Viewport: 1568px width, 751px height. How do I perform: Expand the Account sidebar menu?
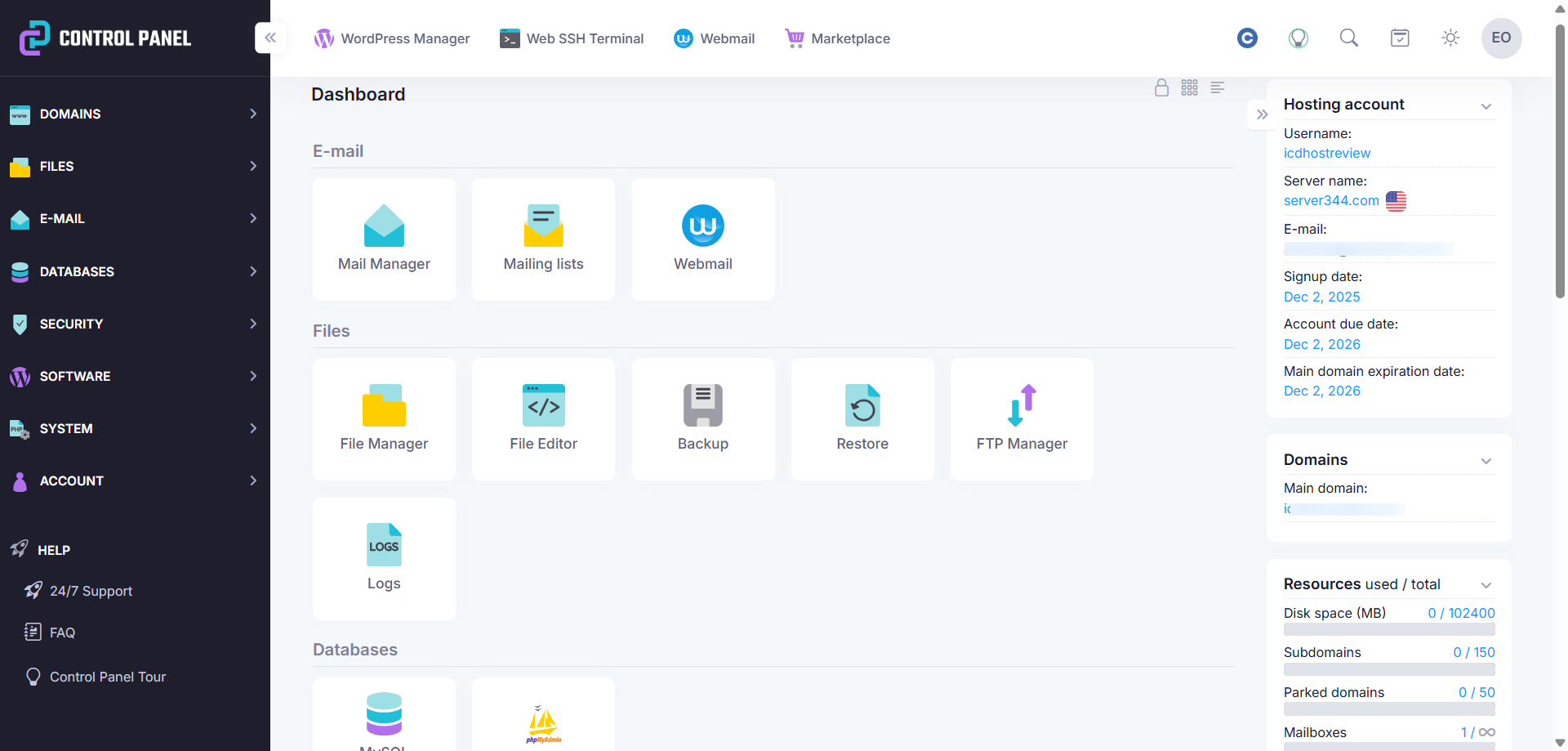[135, 481]
